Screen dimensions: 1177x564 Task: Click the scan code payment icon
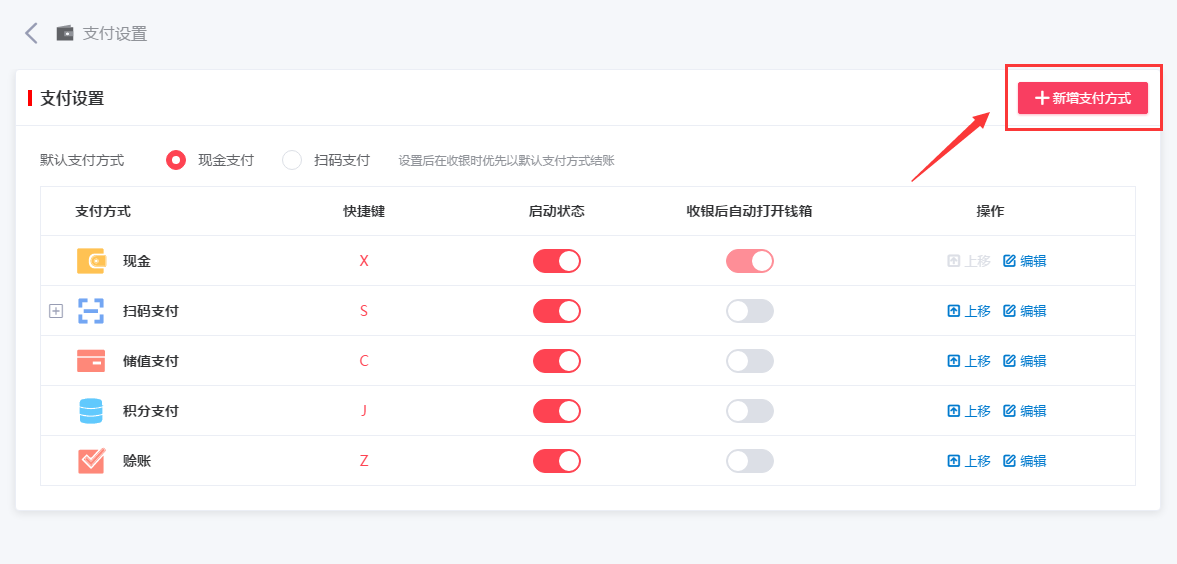tap(91, 311)
